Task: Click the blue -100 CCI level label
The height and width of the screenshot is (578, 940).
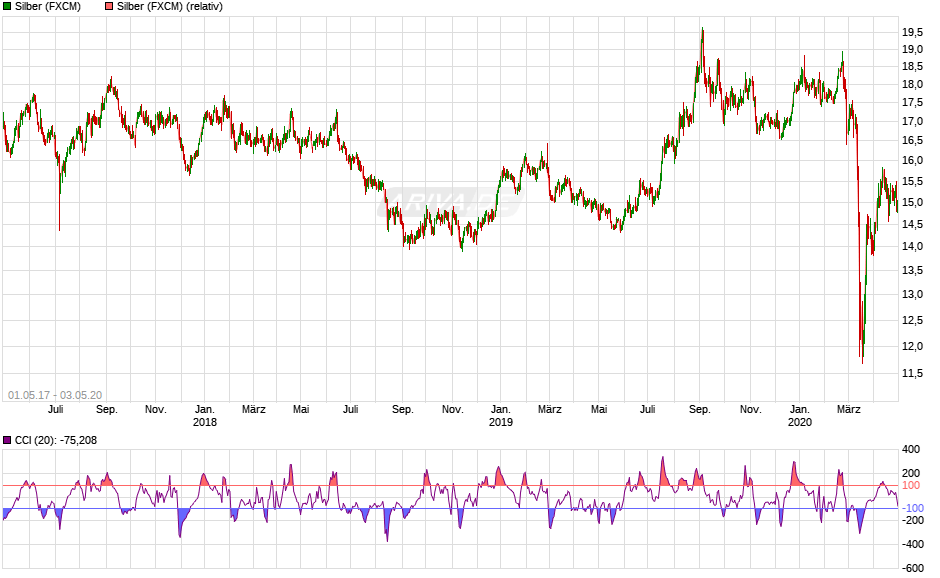Action: pyautogui.click(x=914, y=508)
